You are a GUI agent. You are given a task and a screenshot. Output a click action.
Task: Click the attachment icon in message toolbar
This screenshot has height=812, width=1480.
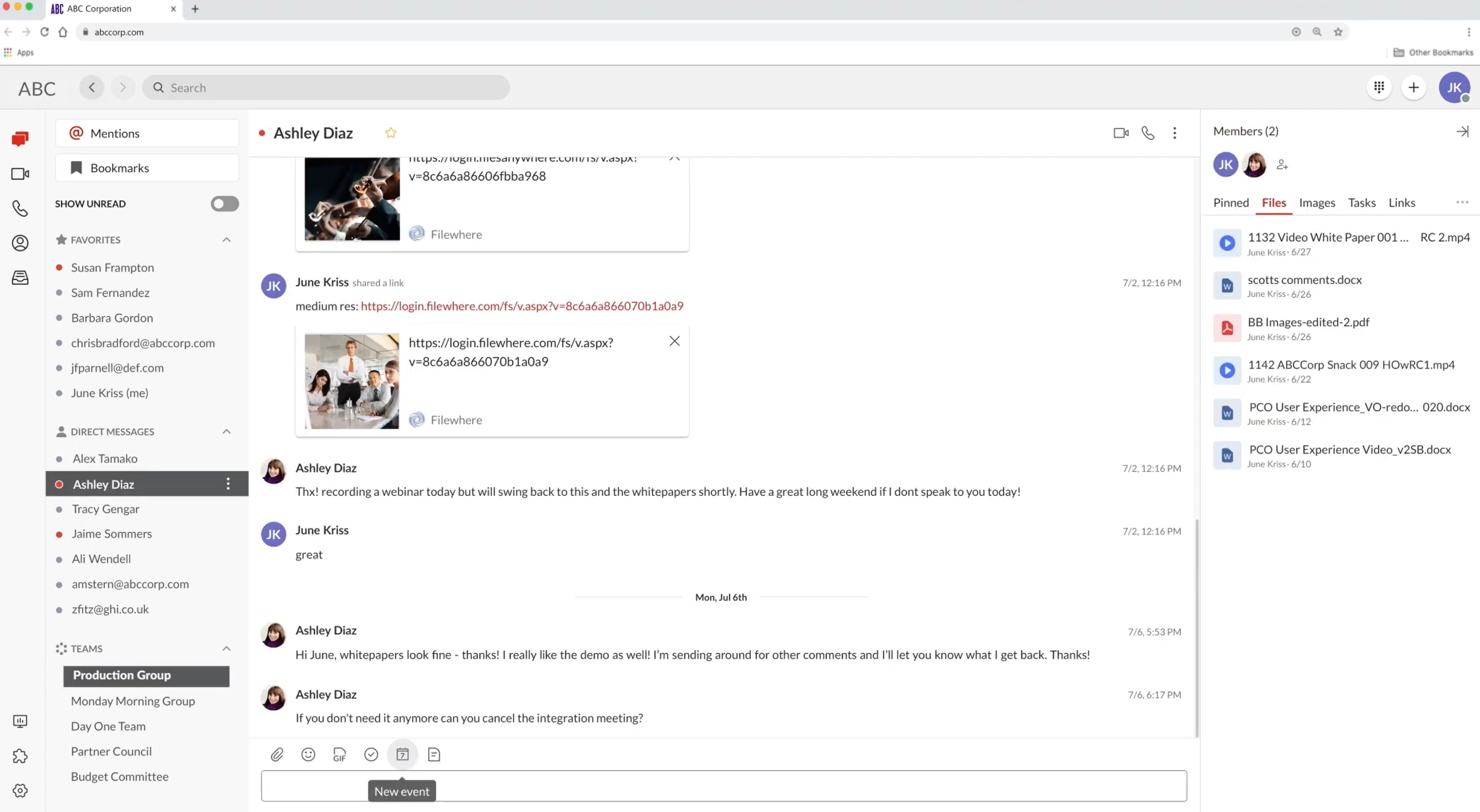277,754
